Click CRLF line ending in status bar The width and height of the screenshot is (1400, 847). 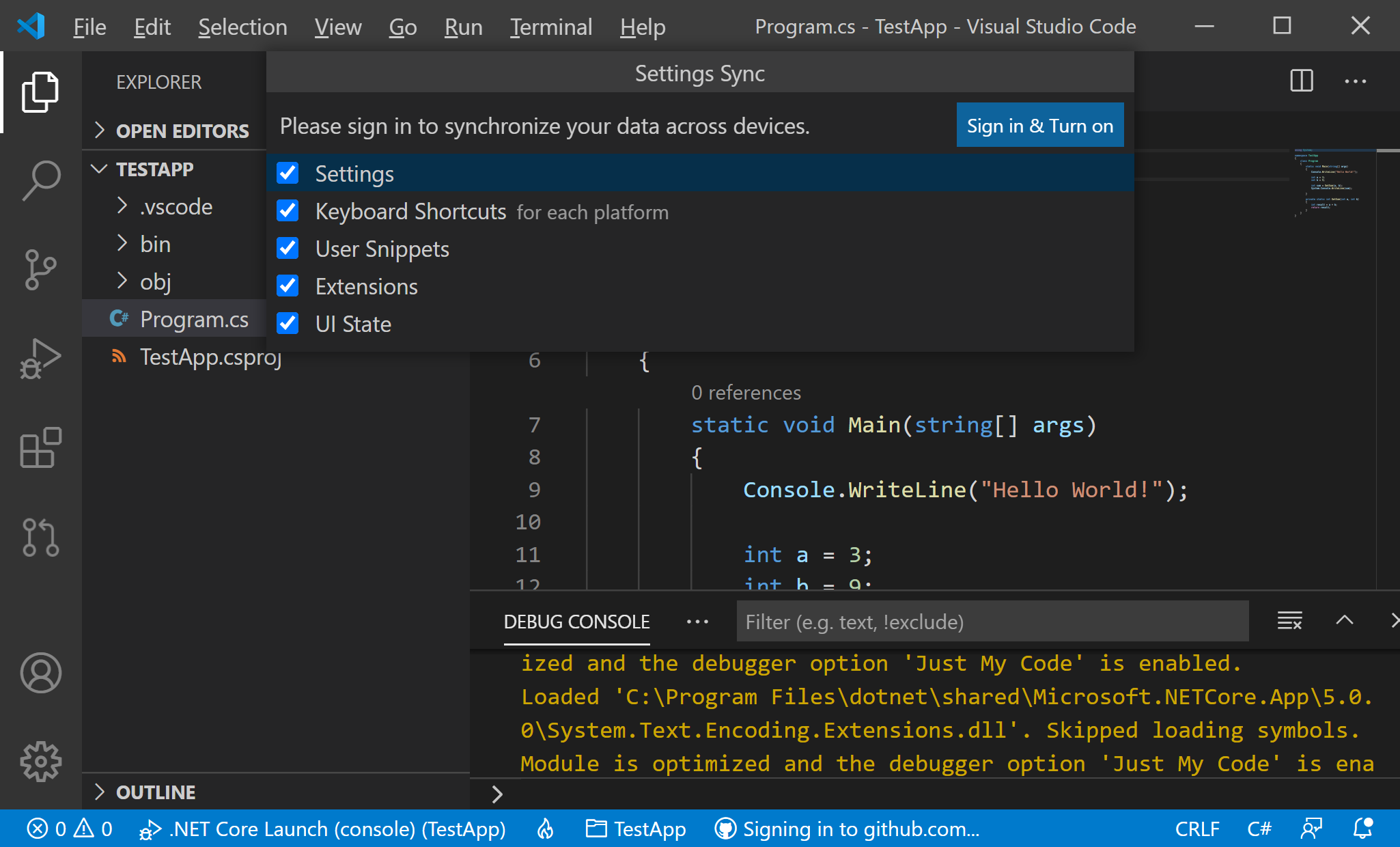(x=1196, y=829)
